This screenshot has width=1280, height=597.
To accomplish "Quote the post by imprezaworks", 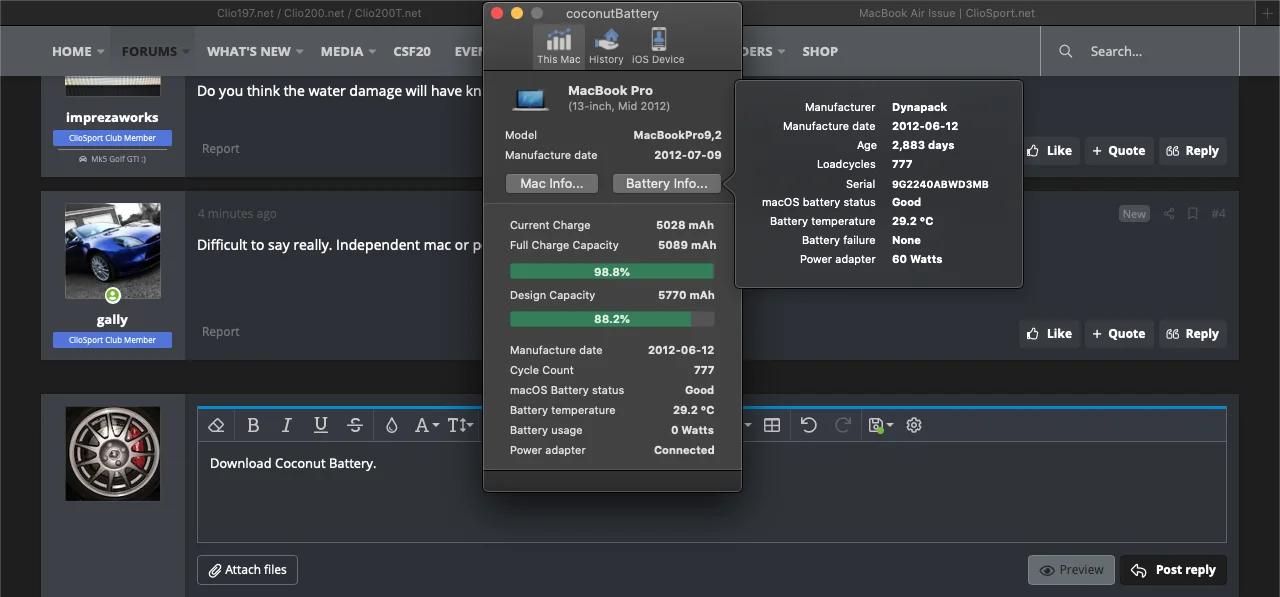I will (1119, 151).
